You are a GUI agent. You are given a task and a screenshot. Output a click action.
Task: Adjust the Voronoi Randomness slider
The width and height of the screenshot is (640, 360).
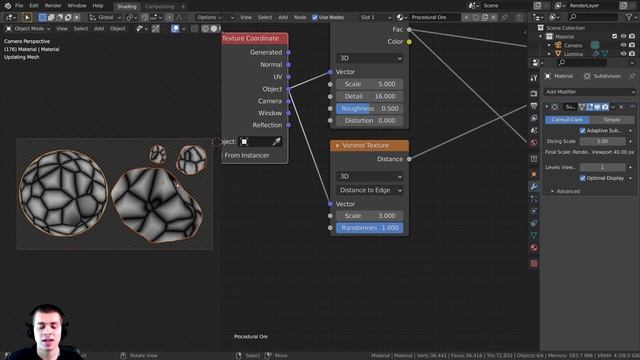coord(369,228)
